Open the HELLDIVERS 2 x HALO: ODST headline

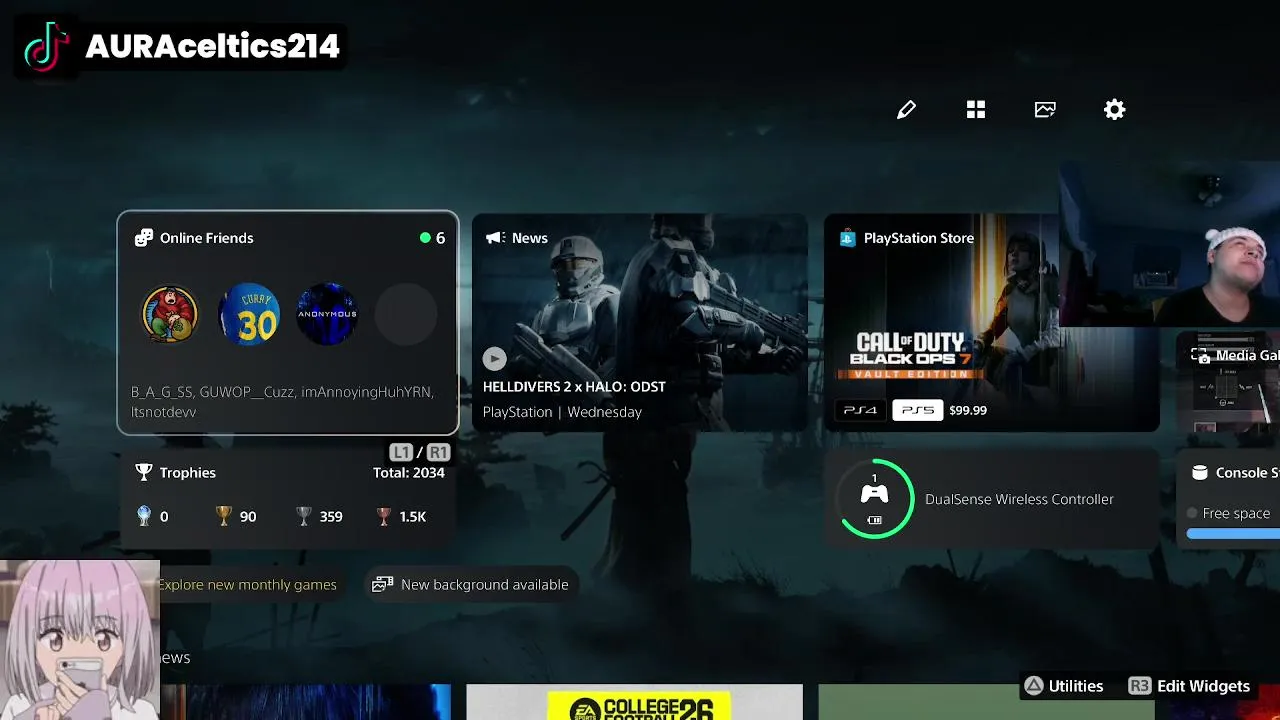coord(574,387)
